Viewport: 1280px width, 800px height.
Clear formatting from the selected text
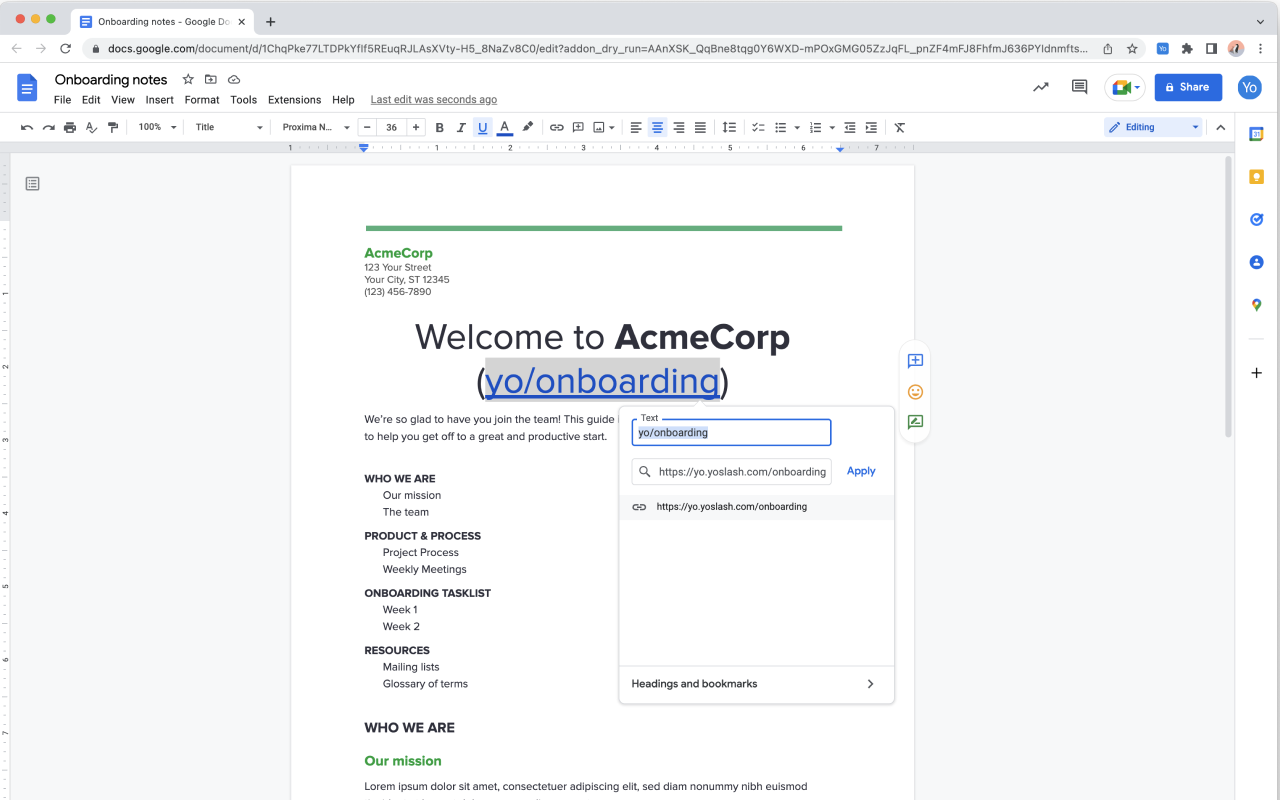[900, 127]
